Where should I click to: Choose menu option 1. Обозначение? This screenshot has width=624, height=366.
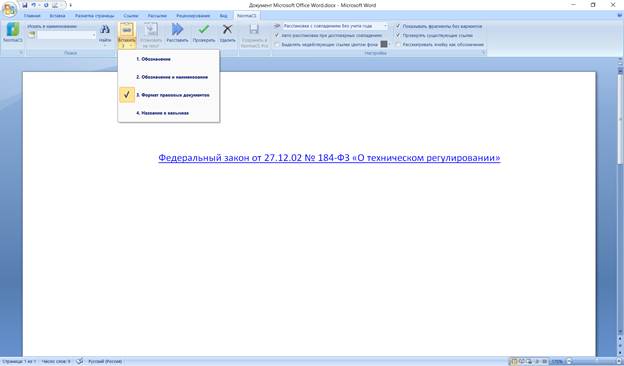tap(169, 59)
